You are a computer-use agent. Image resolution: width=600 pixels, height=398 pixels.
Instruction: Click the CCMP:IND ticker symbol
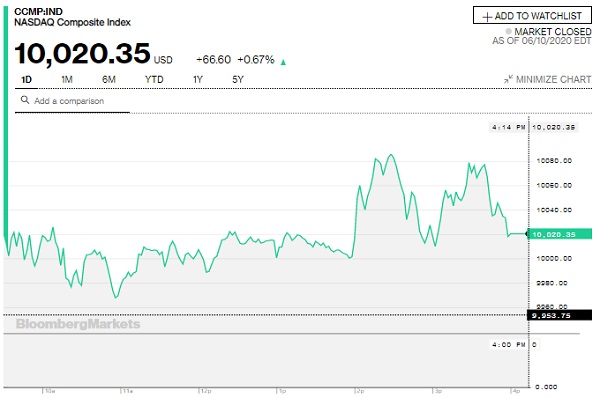click(x=38, y=11)
